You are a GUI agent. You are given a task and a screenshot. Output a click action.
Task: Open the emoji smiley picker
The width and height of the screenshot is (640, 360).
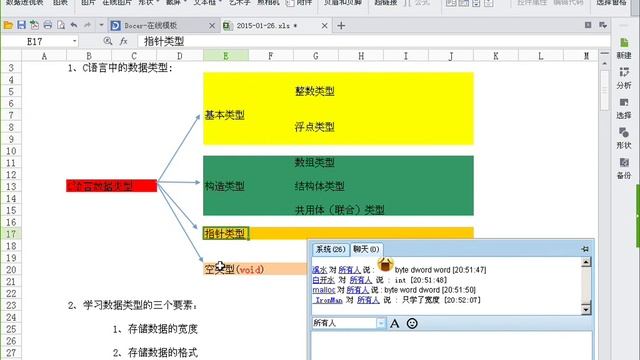[x=412, y=324]
